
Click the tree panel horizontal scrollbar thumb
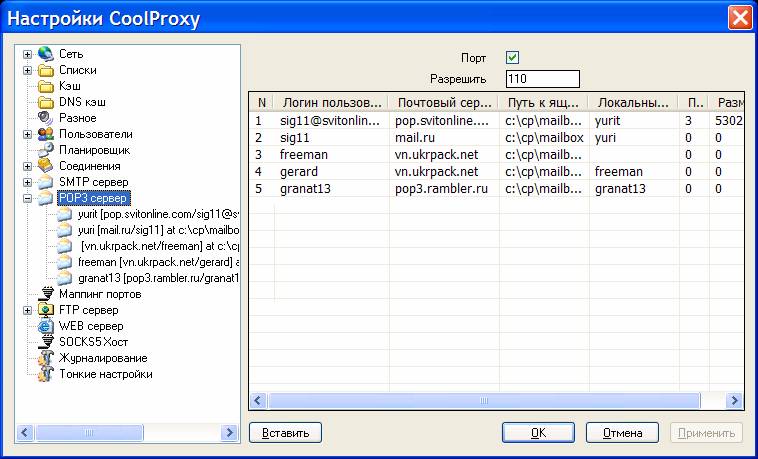point(89,432)
